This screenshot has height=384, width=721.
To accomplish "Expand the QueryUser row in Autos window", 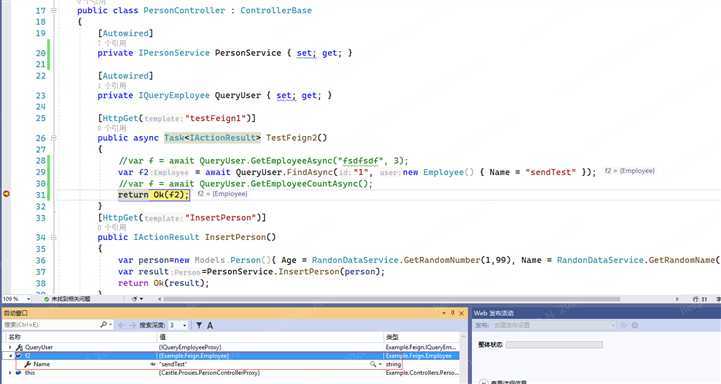I will tap(10, 348).
